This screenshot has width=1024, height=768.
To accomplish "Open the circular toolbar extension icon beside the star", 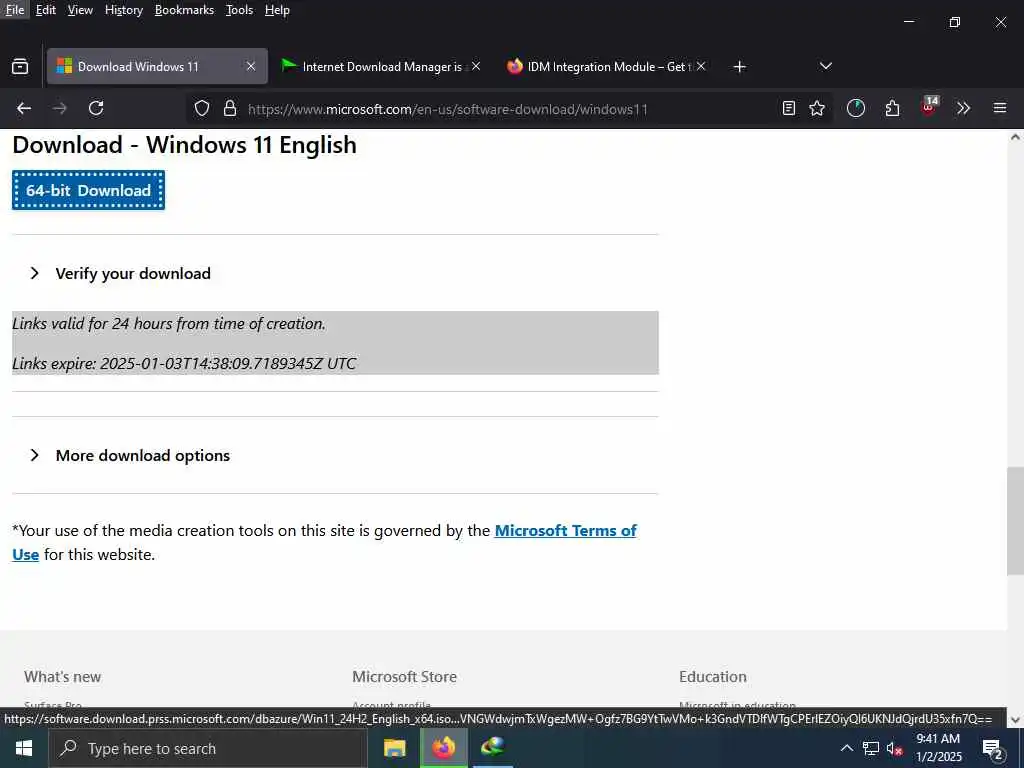I will point(856,108).
